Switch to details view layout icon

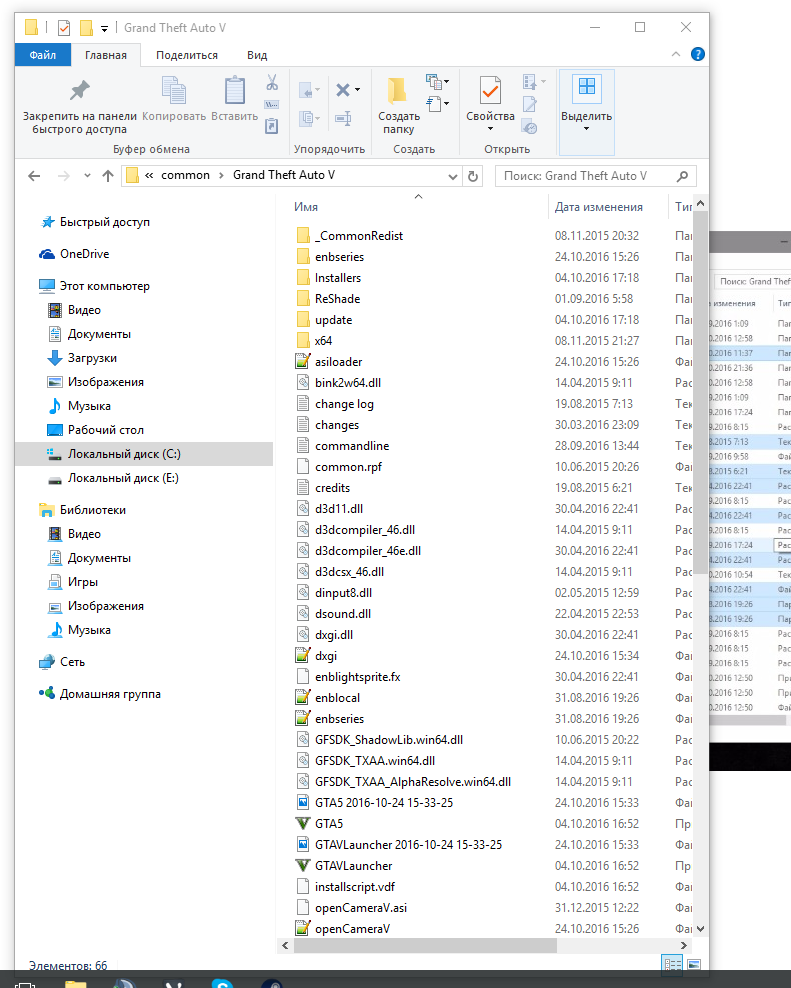pyautogui.click(x=672, y=965)
